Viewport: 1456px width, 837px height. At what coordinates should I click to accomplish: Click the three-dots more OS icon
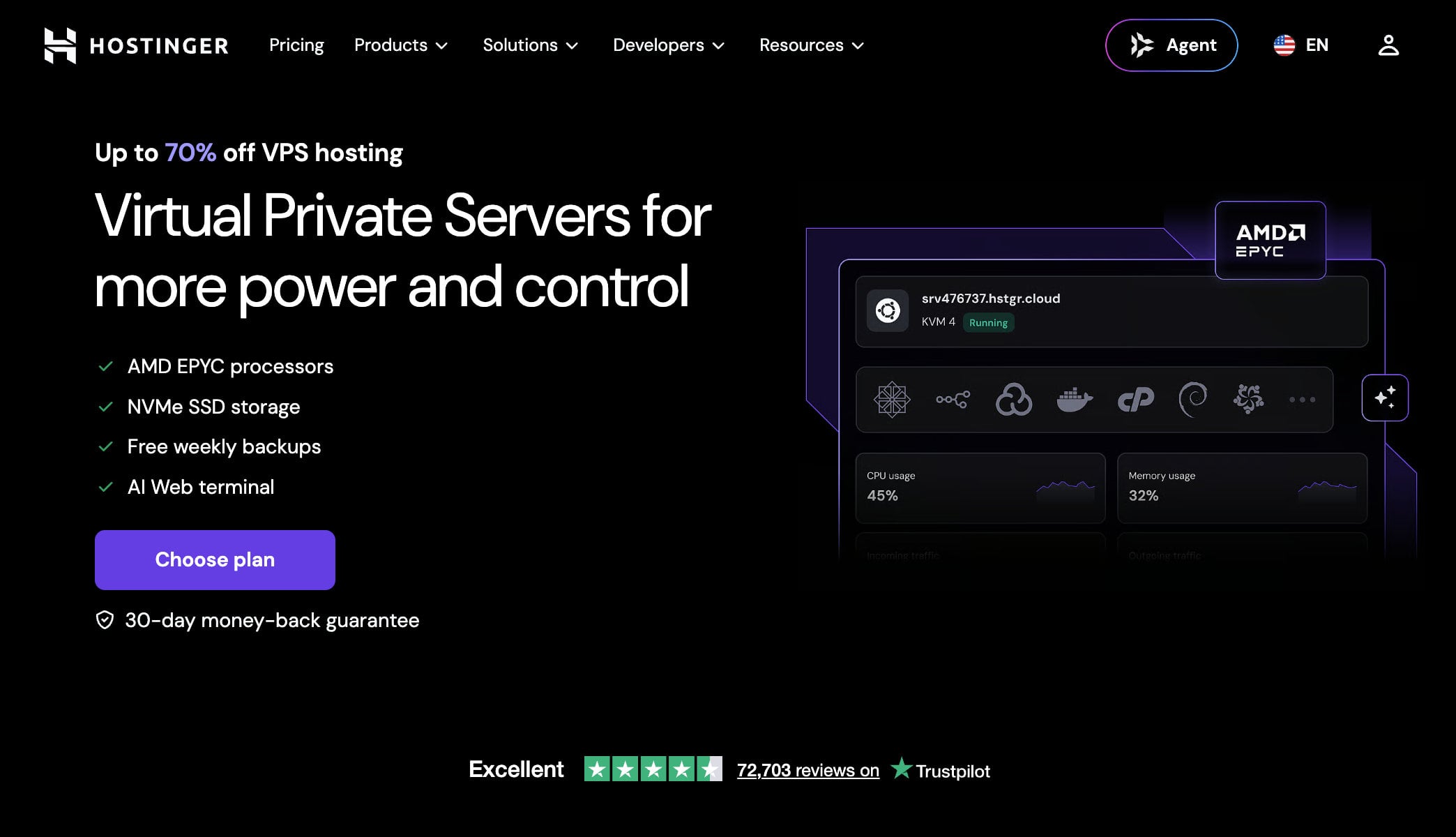point(1302,400)
